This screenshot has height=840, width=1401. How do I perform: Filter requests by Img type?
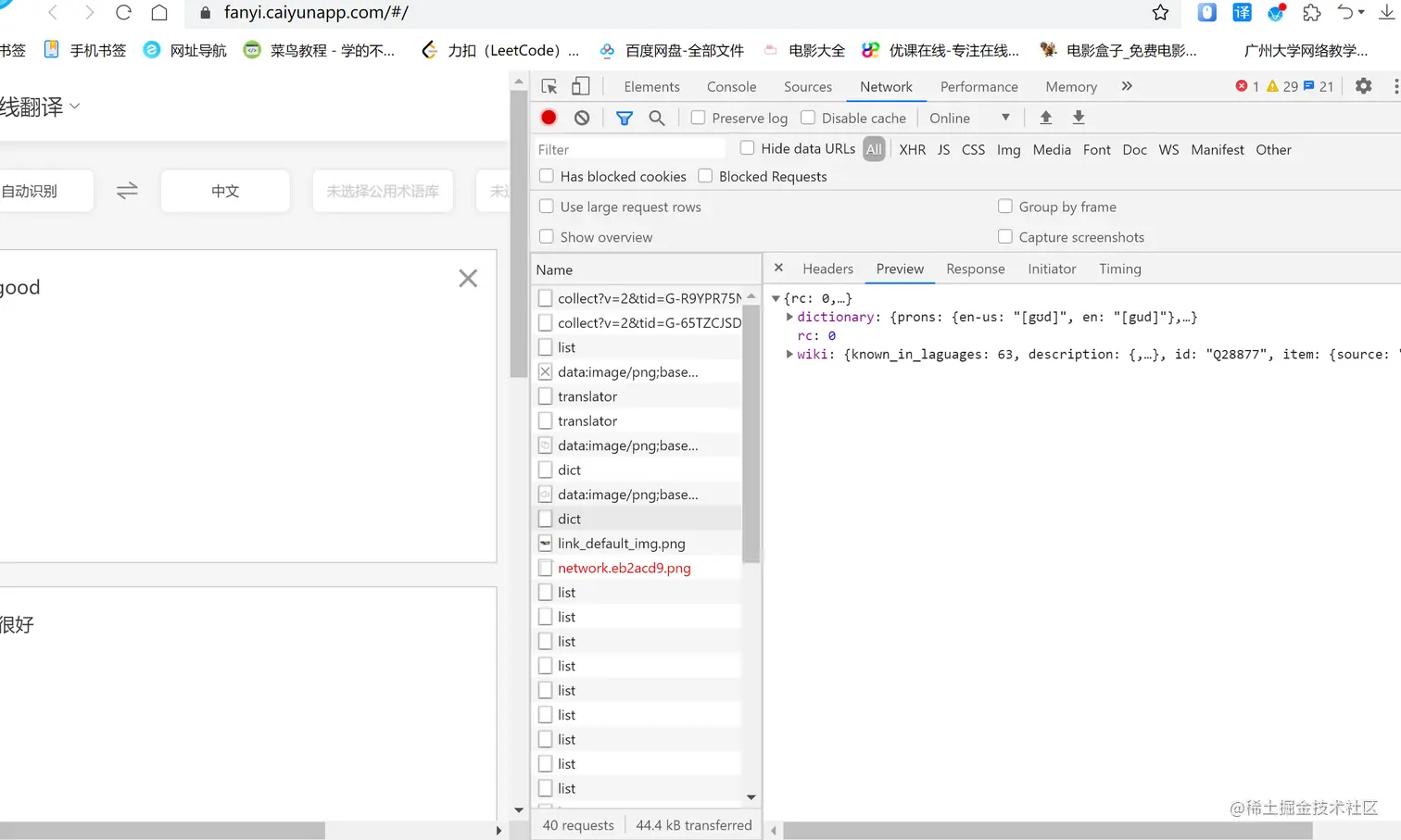click(1008, 149)
